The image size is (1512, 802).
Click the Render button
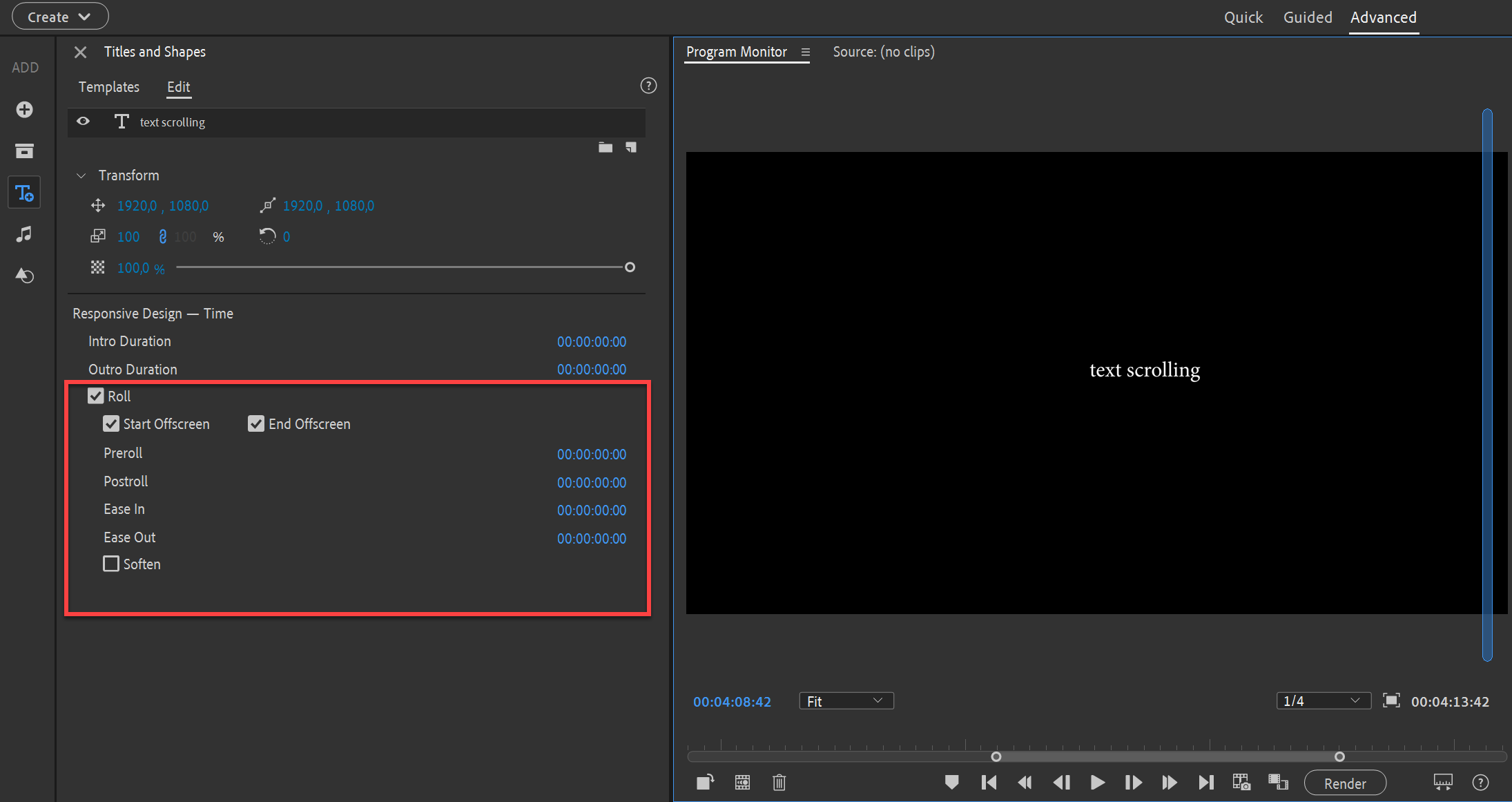coord(1345,783)
